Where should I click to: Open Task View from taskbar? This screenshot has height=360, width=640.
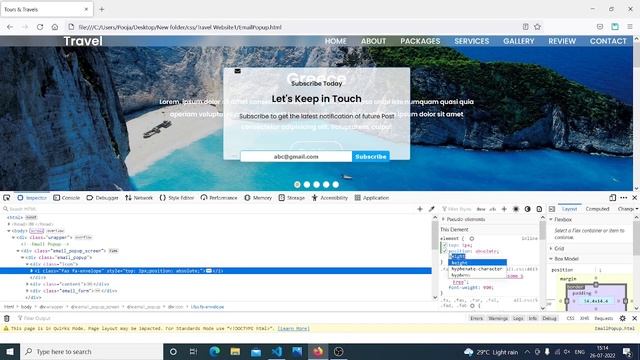click(x=193, y=352)
